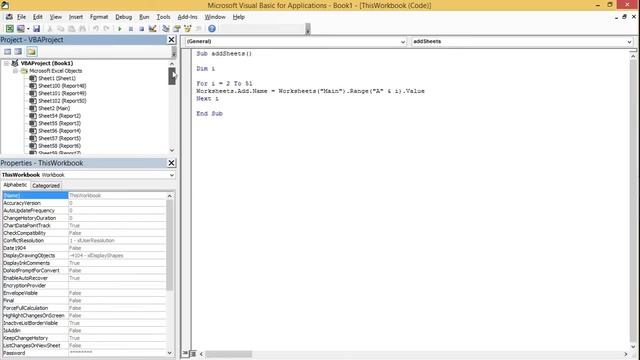
Task: Open the Help menu
Action: tap(238, 17)
